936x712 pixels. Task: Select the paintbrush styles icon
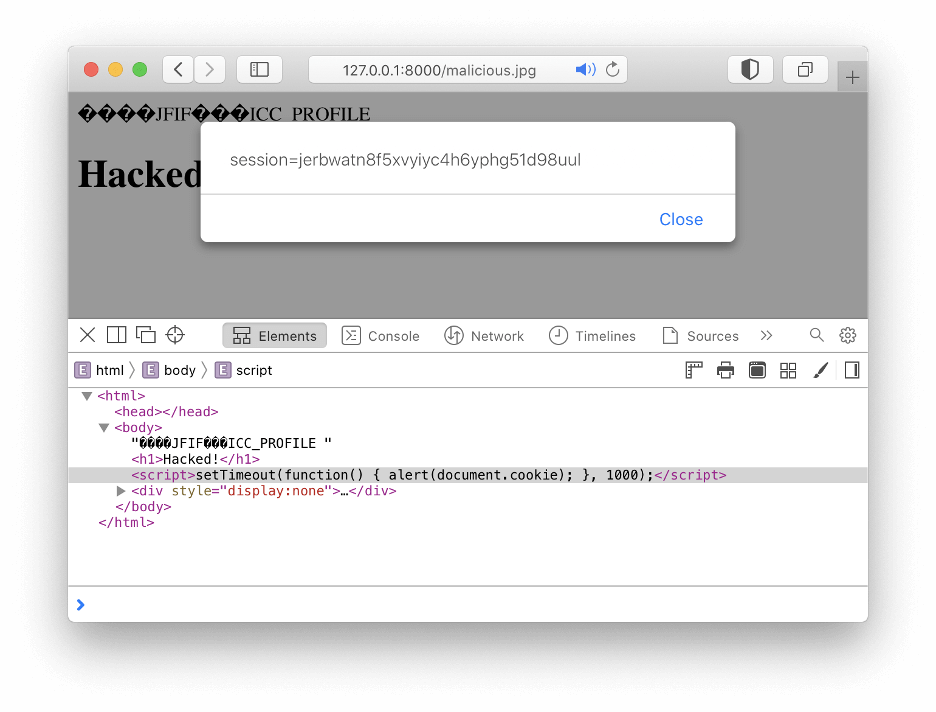tap(820, 369)
